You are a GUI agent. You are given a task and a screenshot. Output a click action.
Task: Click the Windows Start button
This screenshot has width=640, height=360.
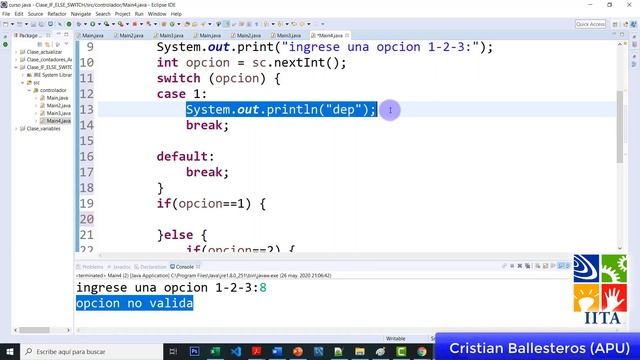coord(10,351)
